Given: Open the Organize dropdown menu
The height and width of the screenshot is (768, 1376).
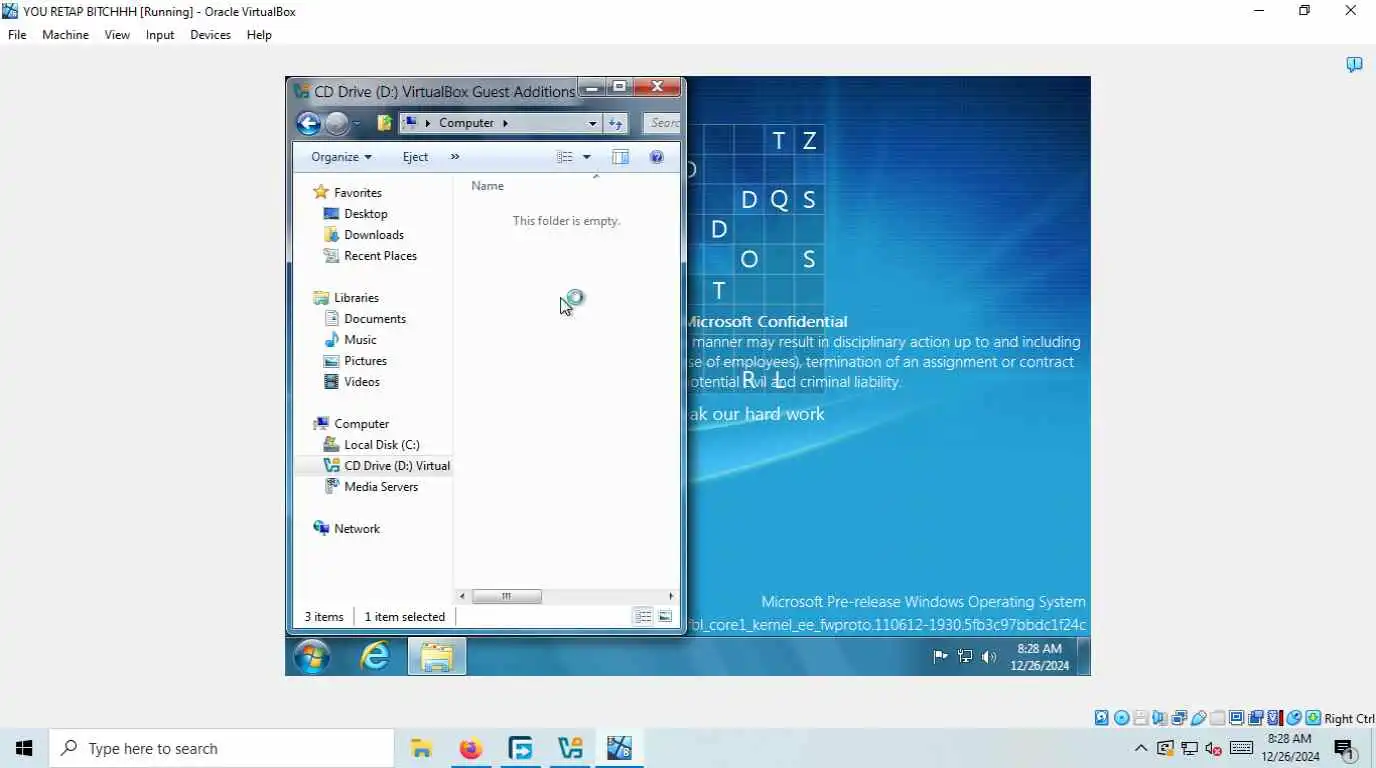Looking at the screenshot, I should click(341, 157).
